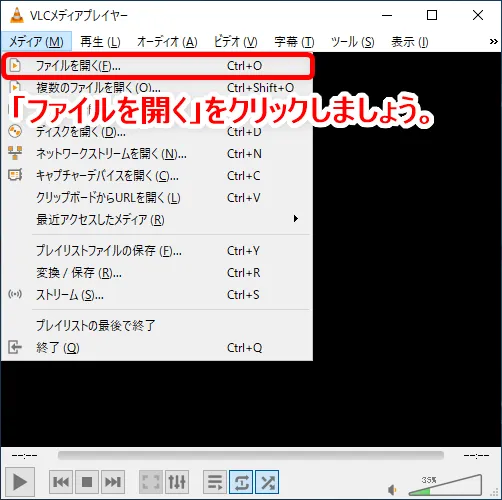Click the playback seek bar
Image resolution: width=502 pixels, height=500 pixels.
[x=251, y=455]
